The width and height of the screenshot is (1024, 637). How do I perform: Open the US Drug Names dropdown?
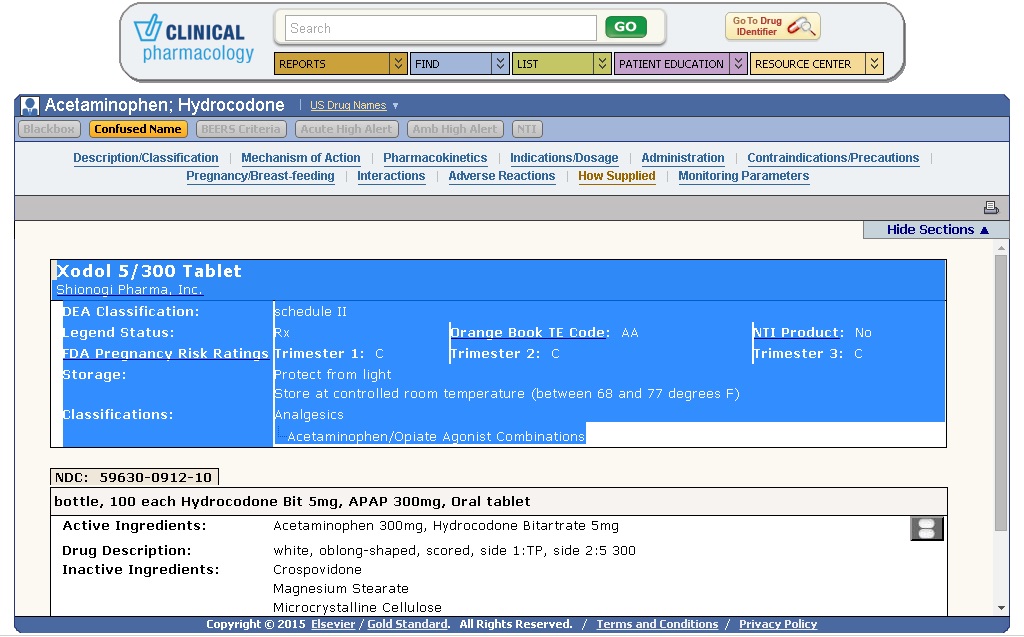point(354,105)
